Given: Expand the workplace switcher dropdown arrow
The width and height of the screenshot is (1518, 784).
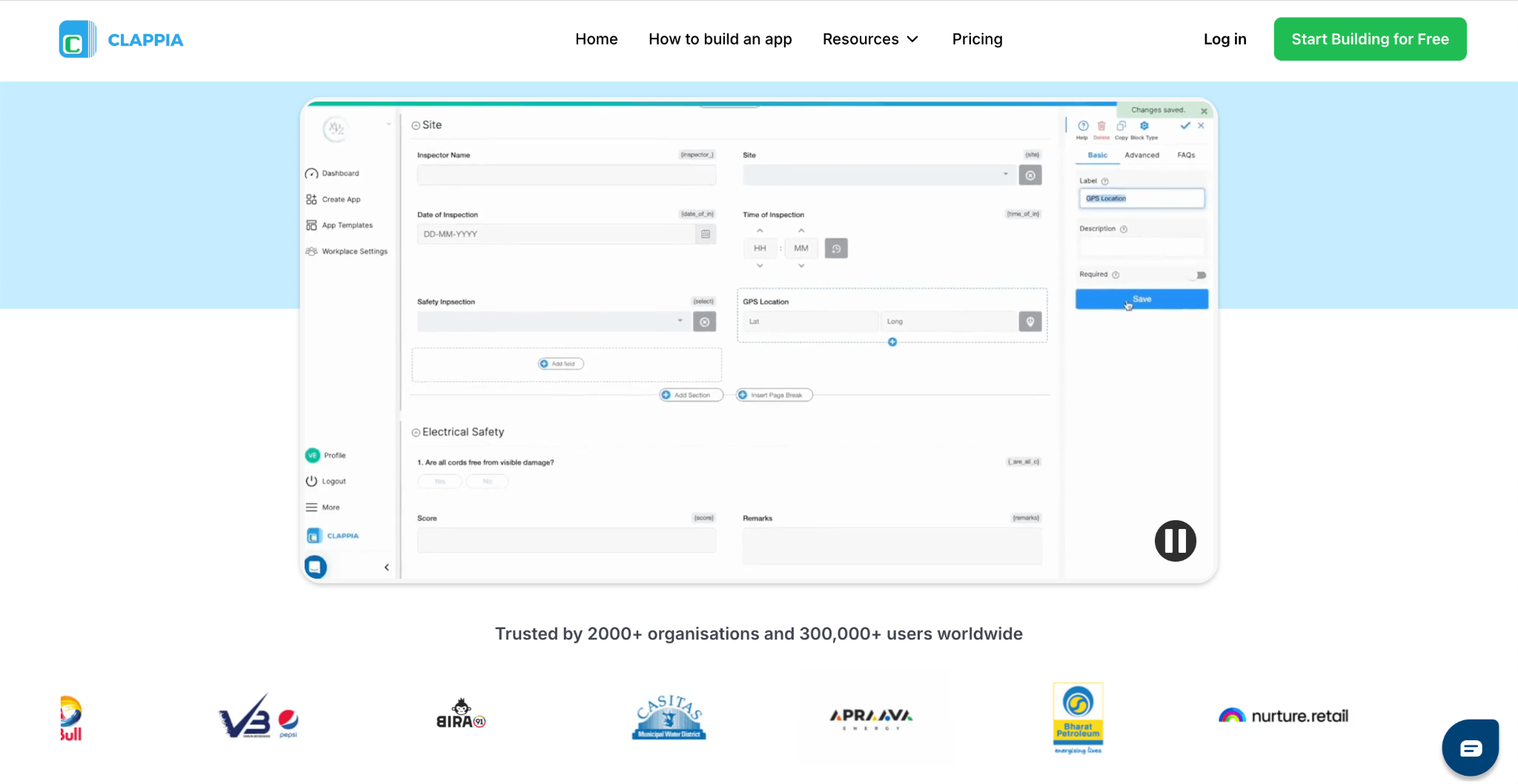Looking at the screenshot, I should [x=388, y=124].
